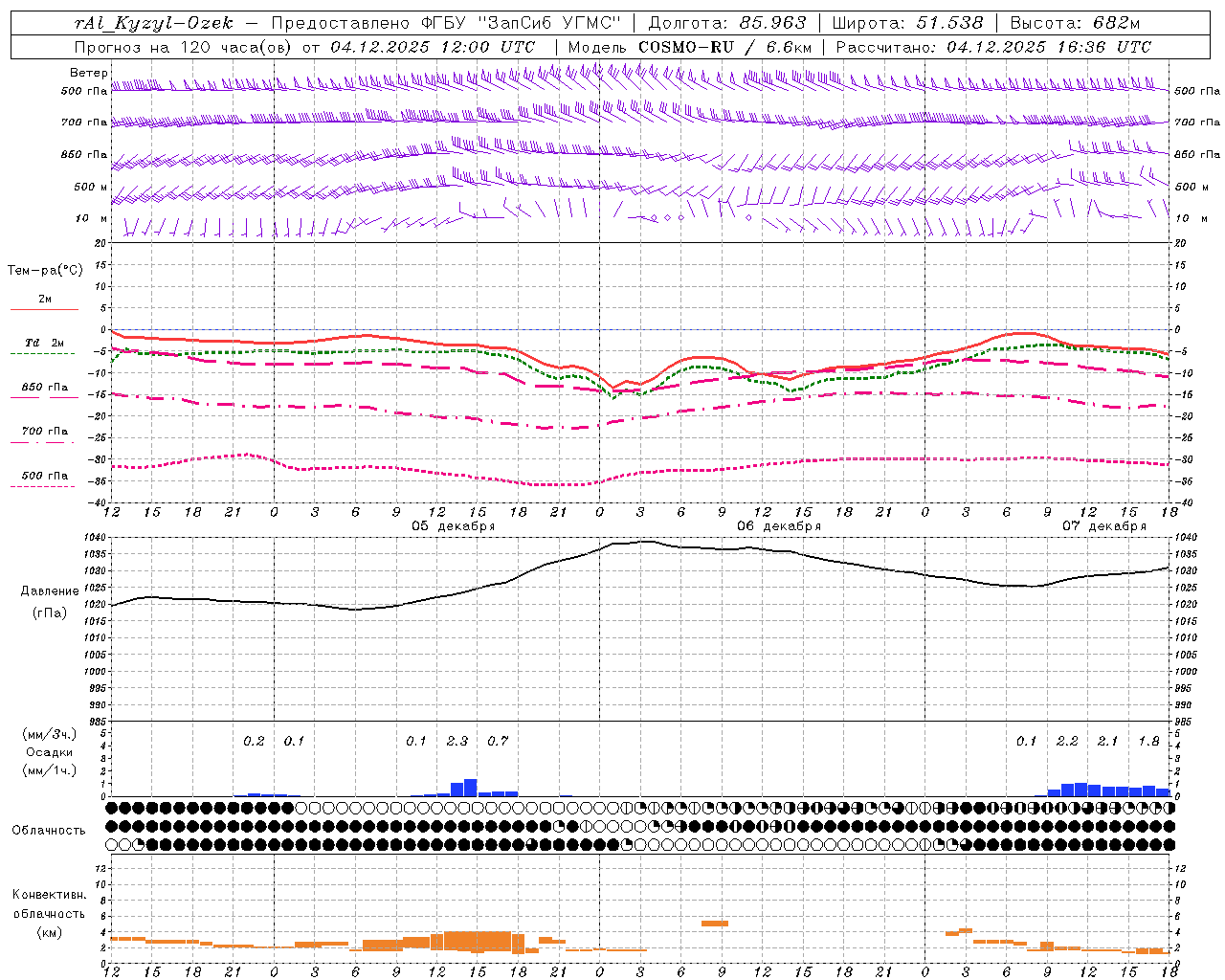Click the forecast start text 04.12.2025 12:00 UTC
Image resolution: width=1225 pixels, height=980 pixels.
click(x=433, y=47)
